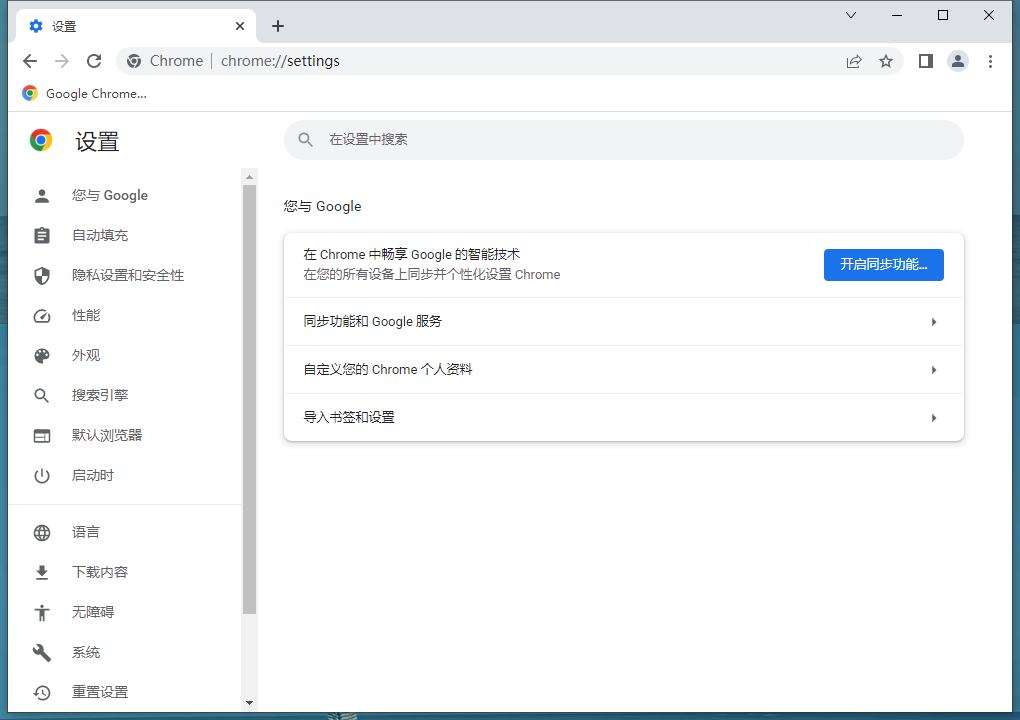Expand 自定义您的 Chrome 个人资料 arrow
The height and width of the screenshot is (720, 1020).
[933, 370]
